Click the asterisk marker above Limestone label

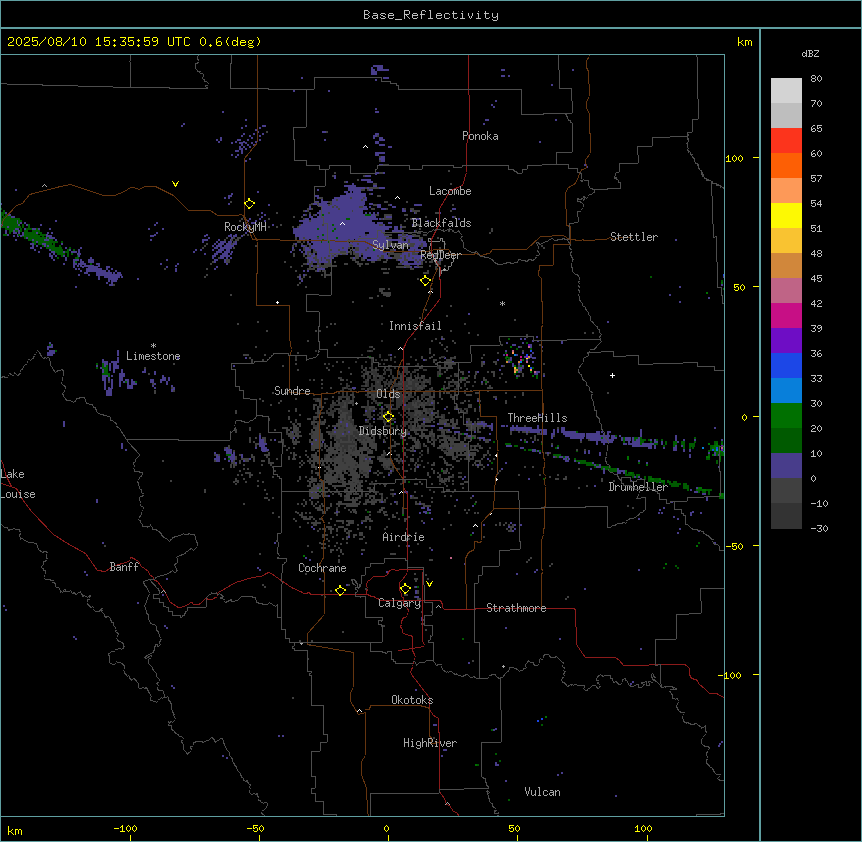pyautogui.click(x=153, y=346)
